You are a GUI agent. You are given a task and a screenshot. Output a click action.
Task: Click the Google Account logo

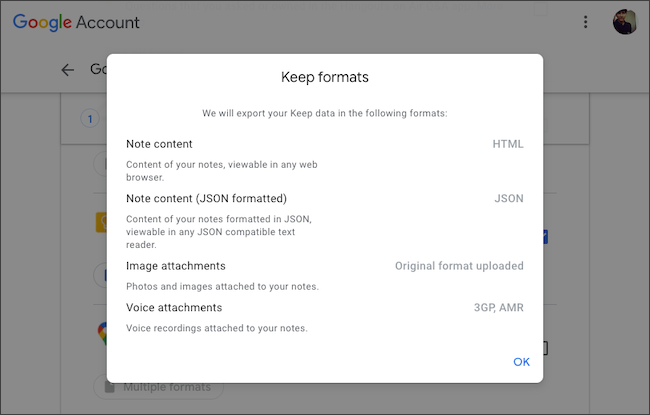coord(76,22)
